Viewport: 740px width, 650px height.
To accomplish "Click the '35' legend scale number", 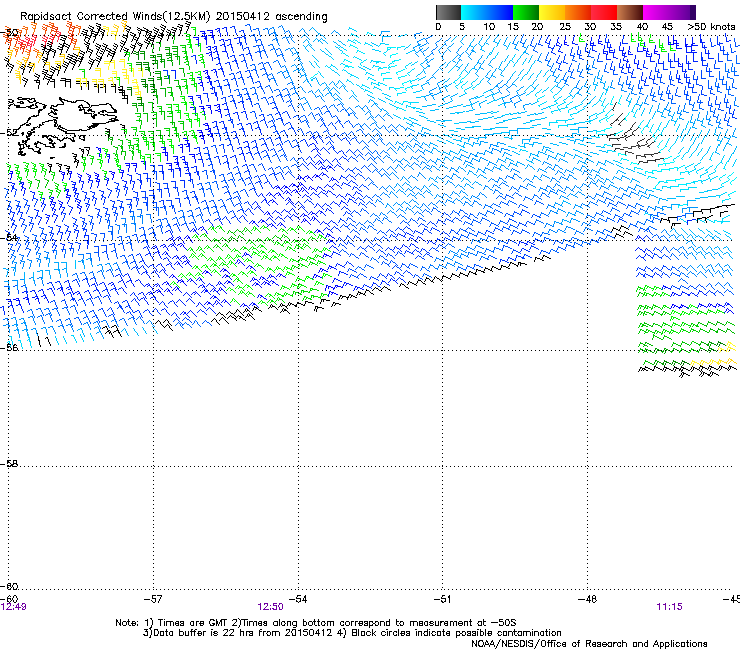I will point(616,26).
